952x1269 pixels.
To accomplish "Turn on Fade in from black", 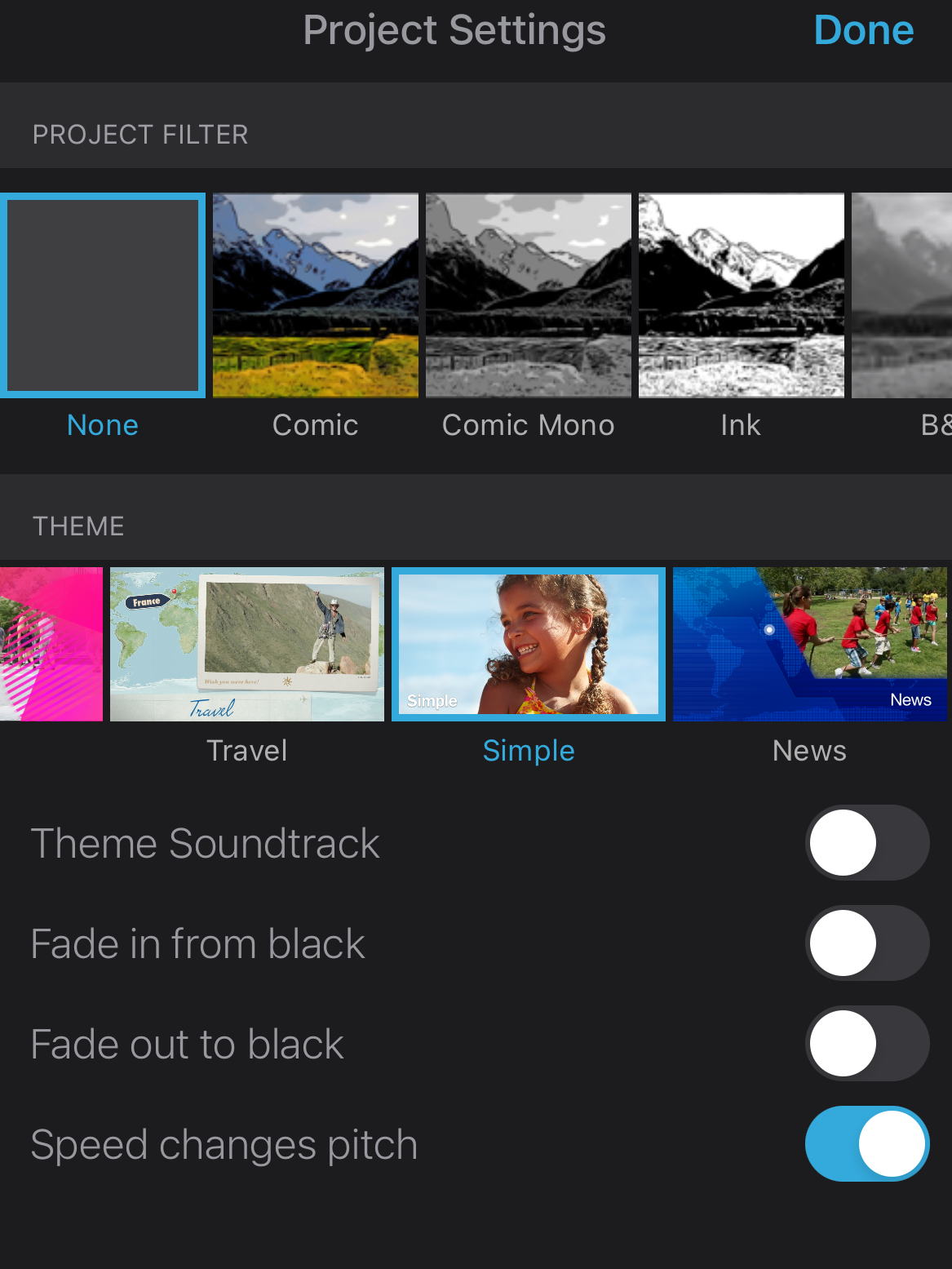I will [867, 943].
